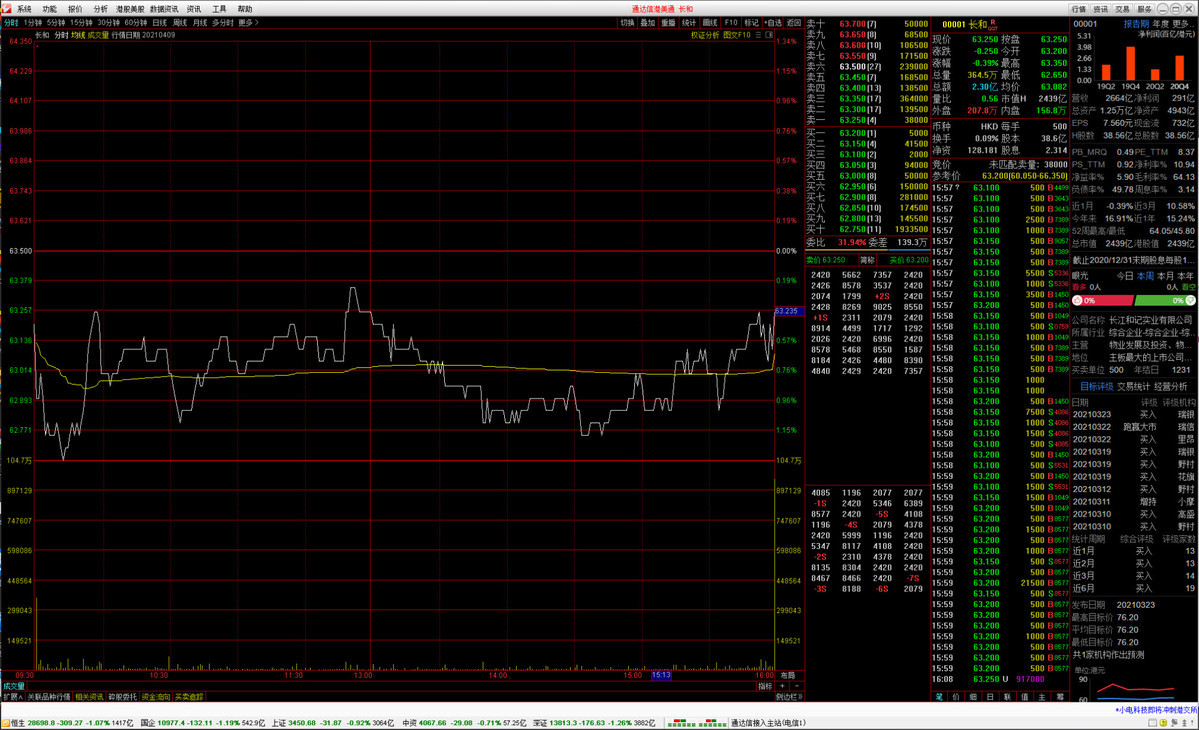Viewport: 1199px width, 730px height.
Task: Toggle the 重播 replay button
Action: (668, 23)
